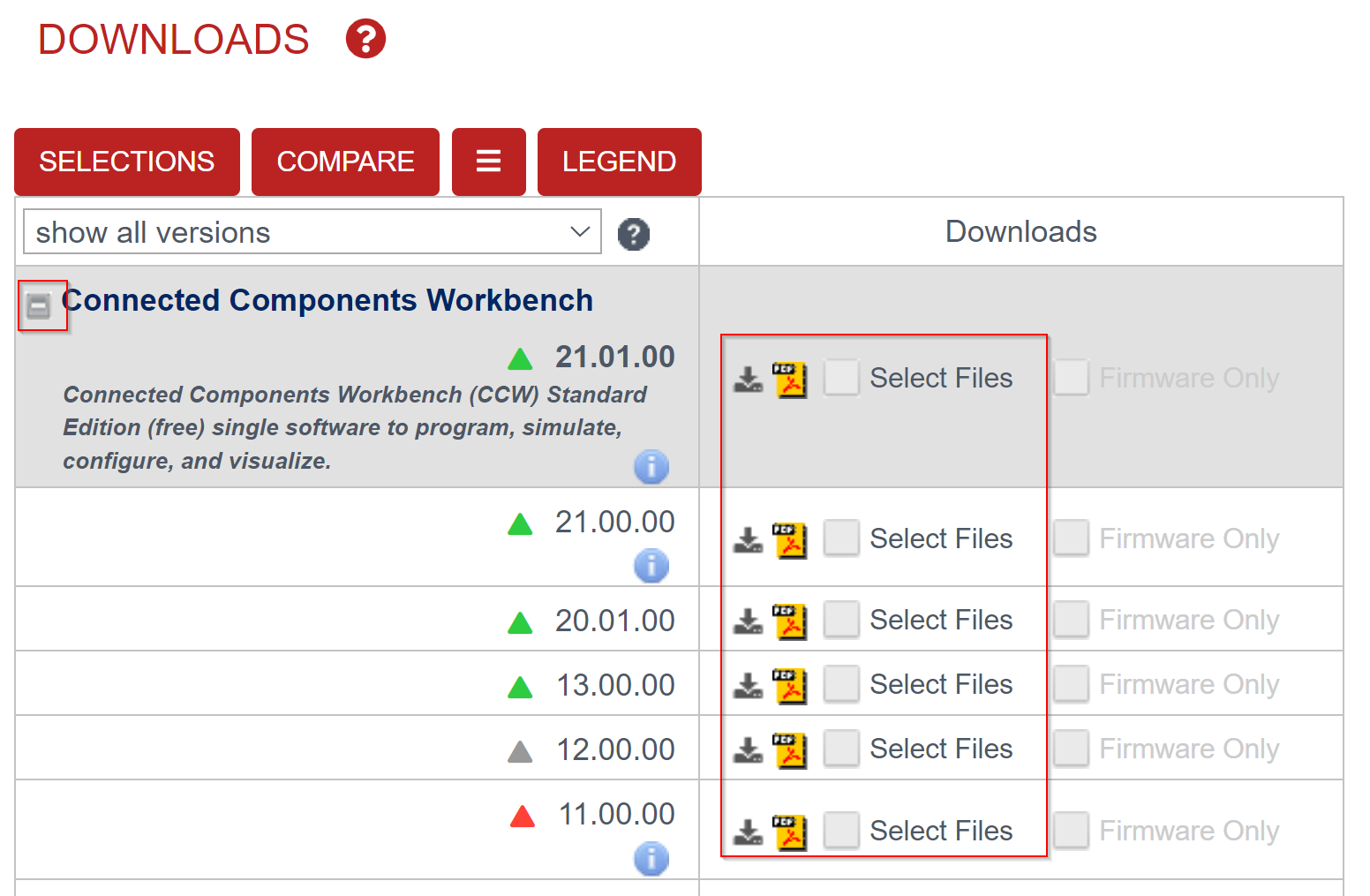Check Firmware Only for version 21.01.00
This screenshot has height=896, width=1370.
click(x=1071, y=378)
